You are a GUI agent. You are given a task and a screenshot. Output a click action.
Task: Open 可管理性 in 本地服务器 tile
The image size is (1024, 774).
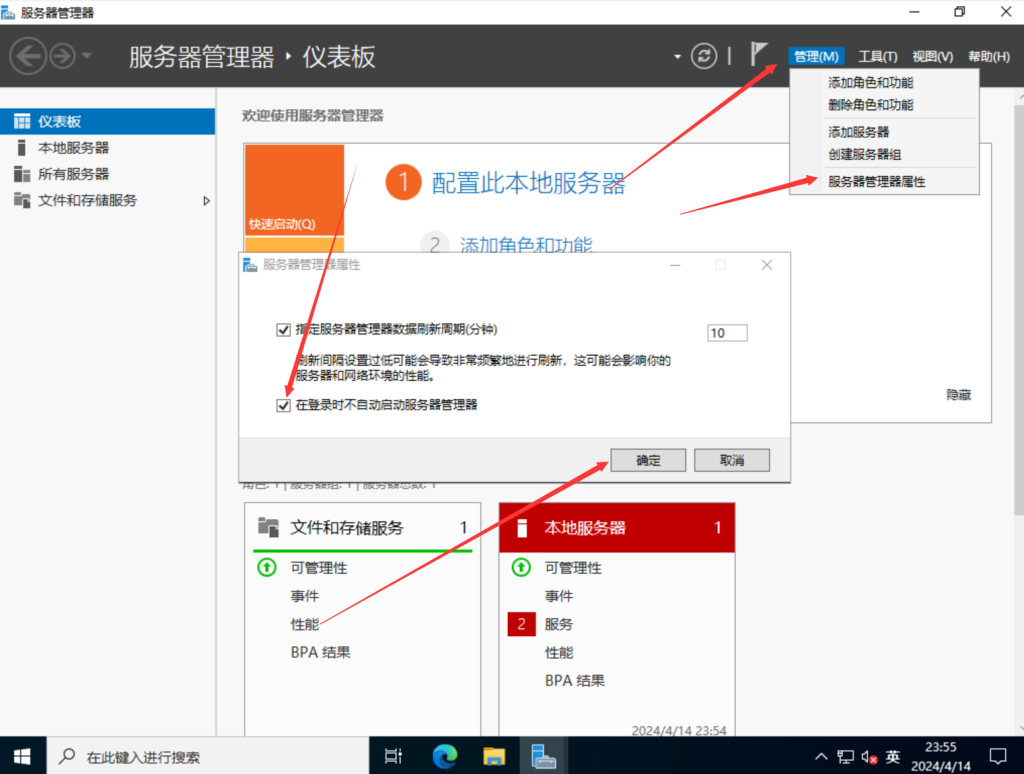tap(573, 568)
